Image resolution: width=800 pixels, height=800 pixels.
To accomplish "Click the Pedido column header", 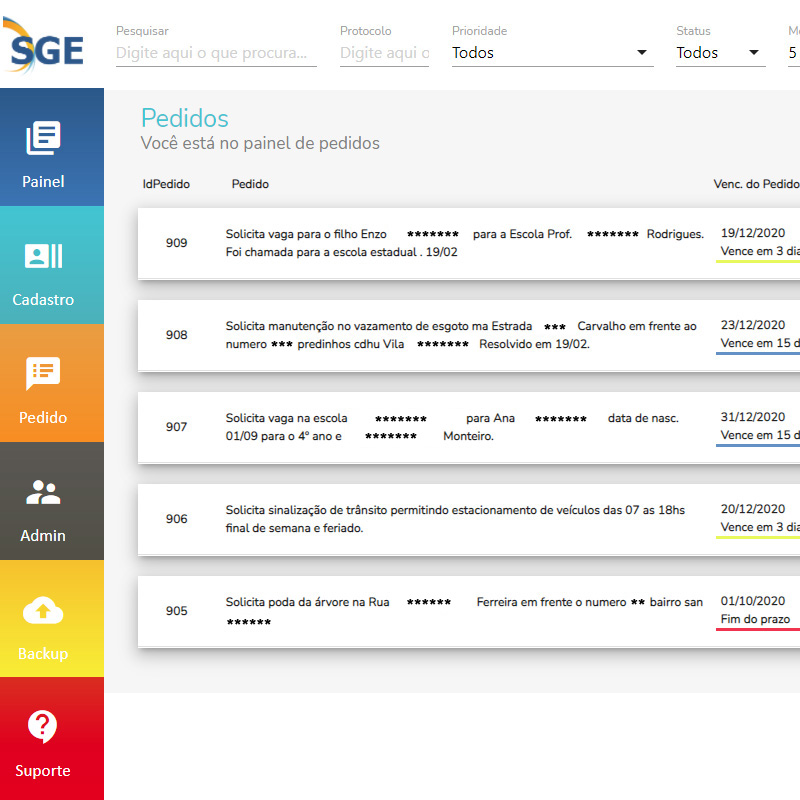I will click(250, 184).
